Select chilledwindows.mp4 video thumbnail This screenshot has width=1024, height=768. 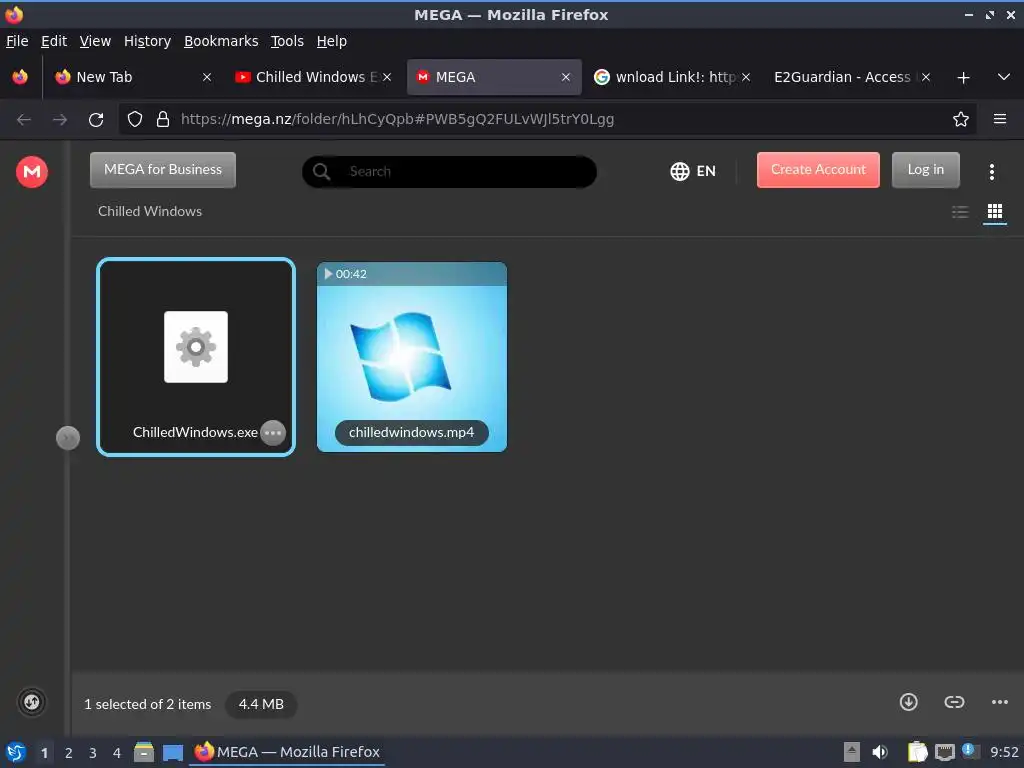coord(411,357)
